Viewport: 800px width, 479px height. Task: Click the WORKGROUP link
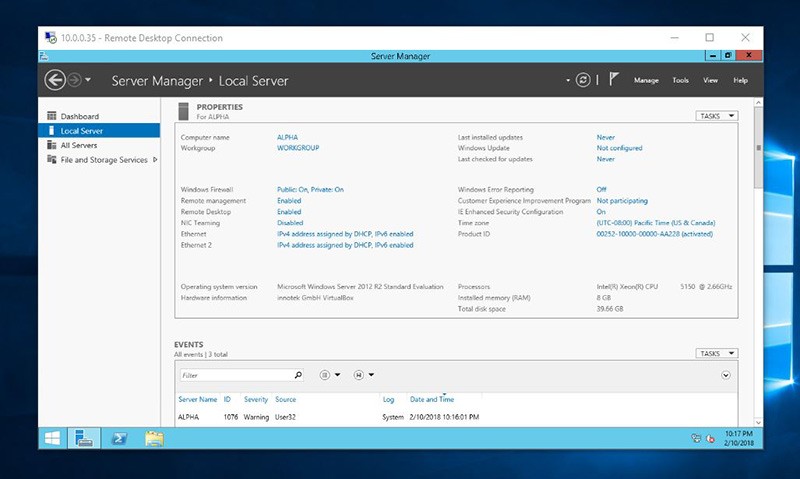pyautogui.click(x=298, y=148)
